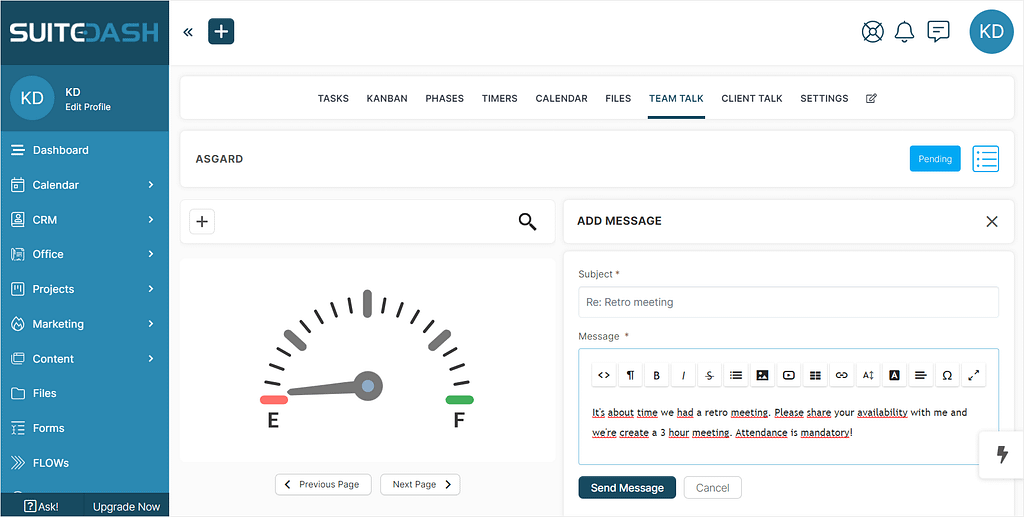The height and width of the screenshot is (517, 1024).
Task: Click the Pending status button
Action: pos(935,159)
